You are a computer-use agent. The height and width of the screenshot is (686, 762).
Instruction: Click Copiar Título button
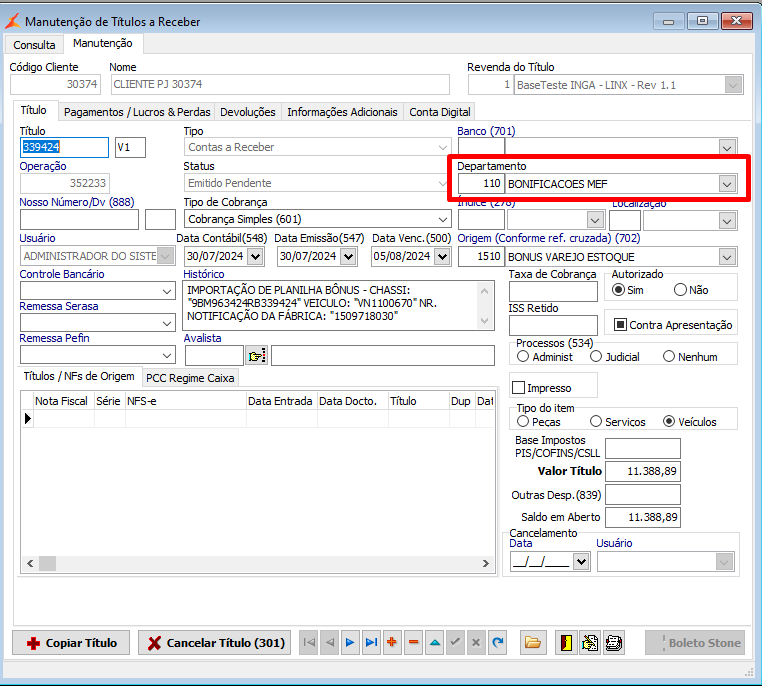(x=71, y=643)
